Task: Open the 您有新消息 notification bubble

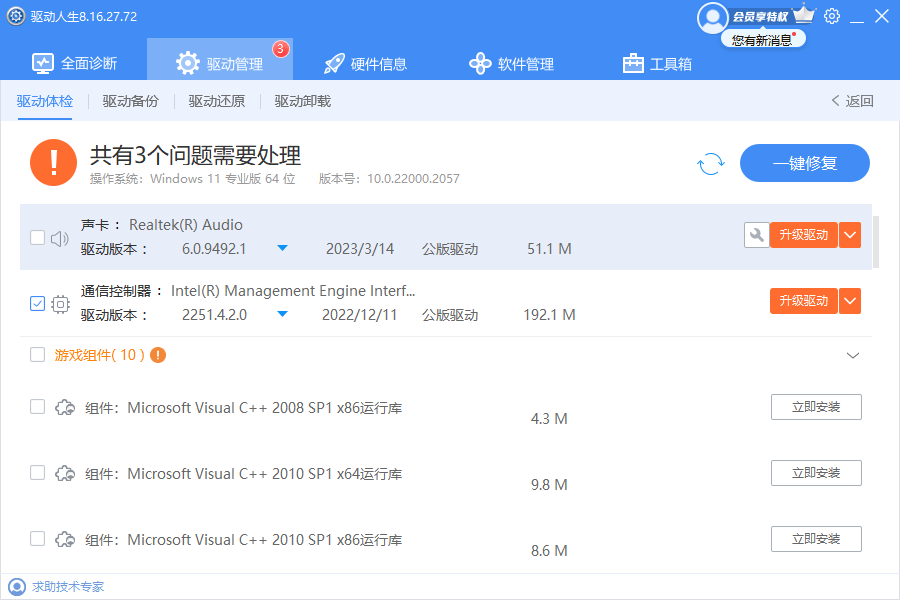Action: click(763, 40)
